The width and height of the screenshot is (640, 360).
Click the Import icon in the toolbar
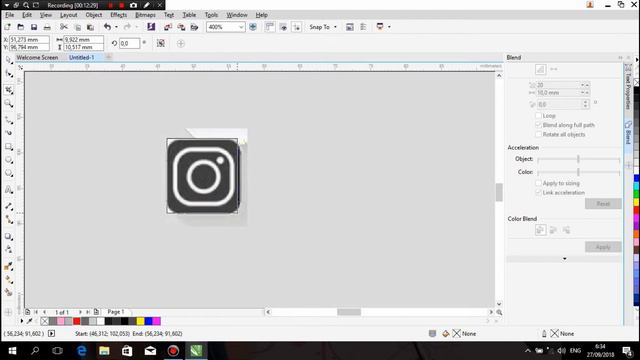pyautogui.click(x=167, y=27)
